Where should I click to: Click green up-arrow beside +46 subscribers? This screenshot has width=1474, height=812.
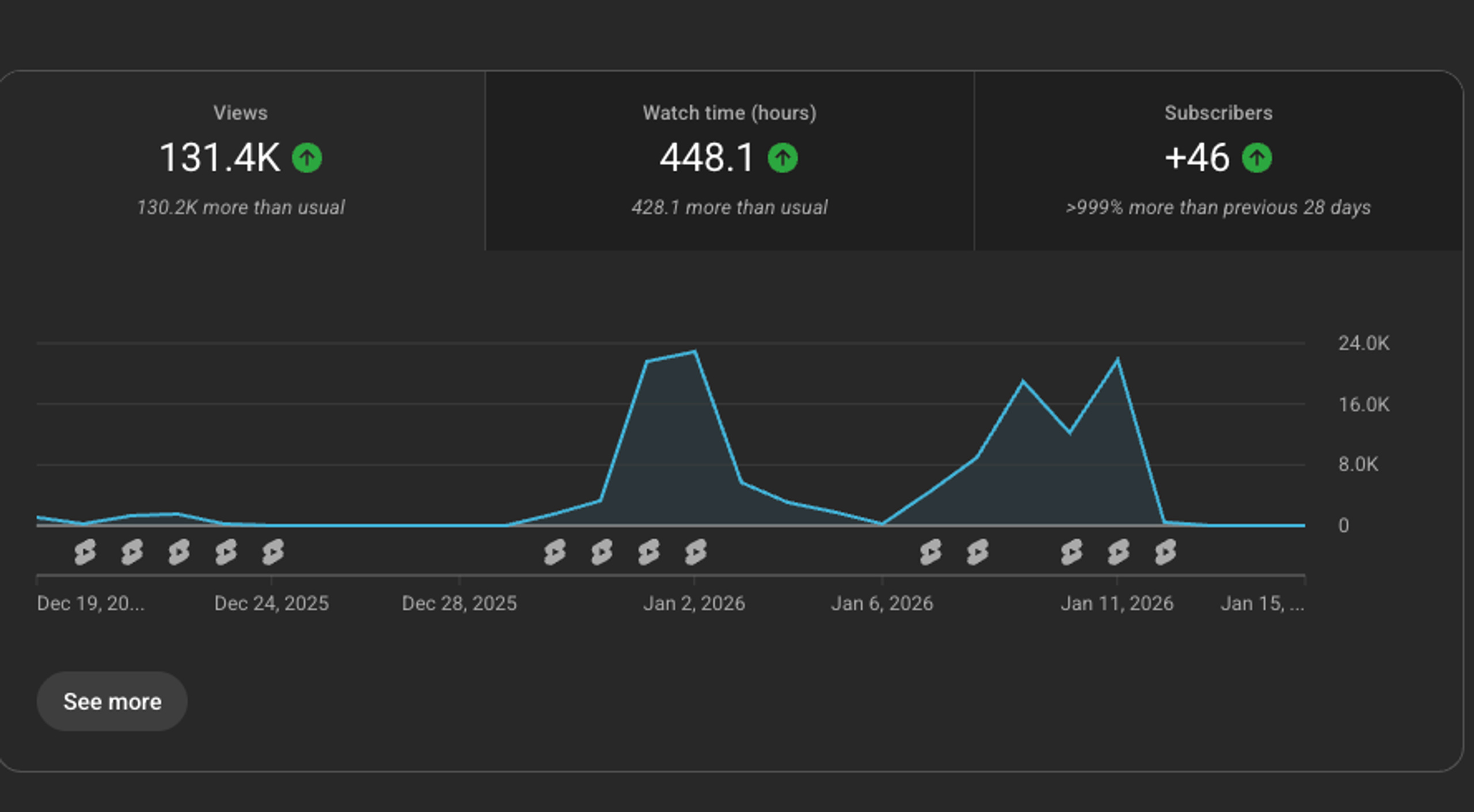(1257, 158)
